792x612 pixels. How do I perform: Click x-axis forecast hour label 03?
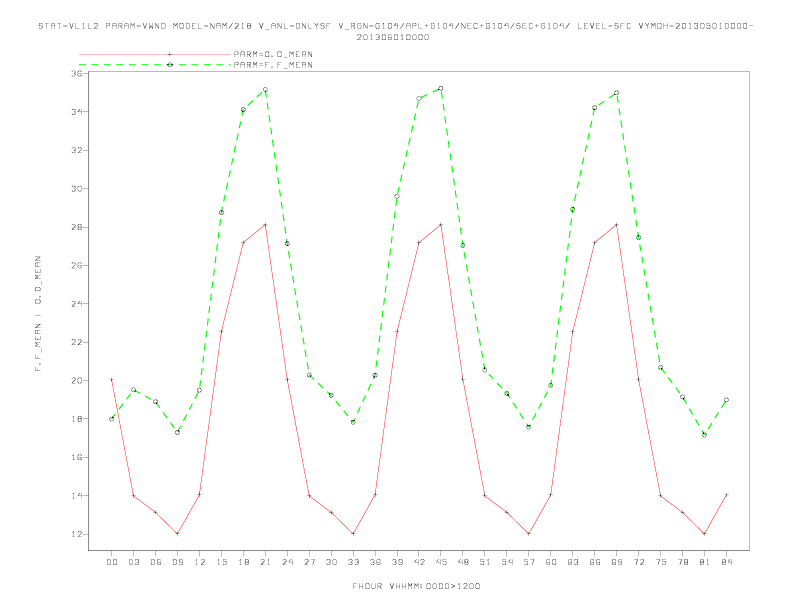[x=133, y=562]
